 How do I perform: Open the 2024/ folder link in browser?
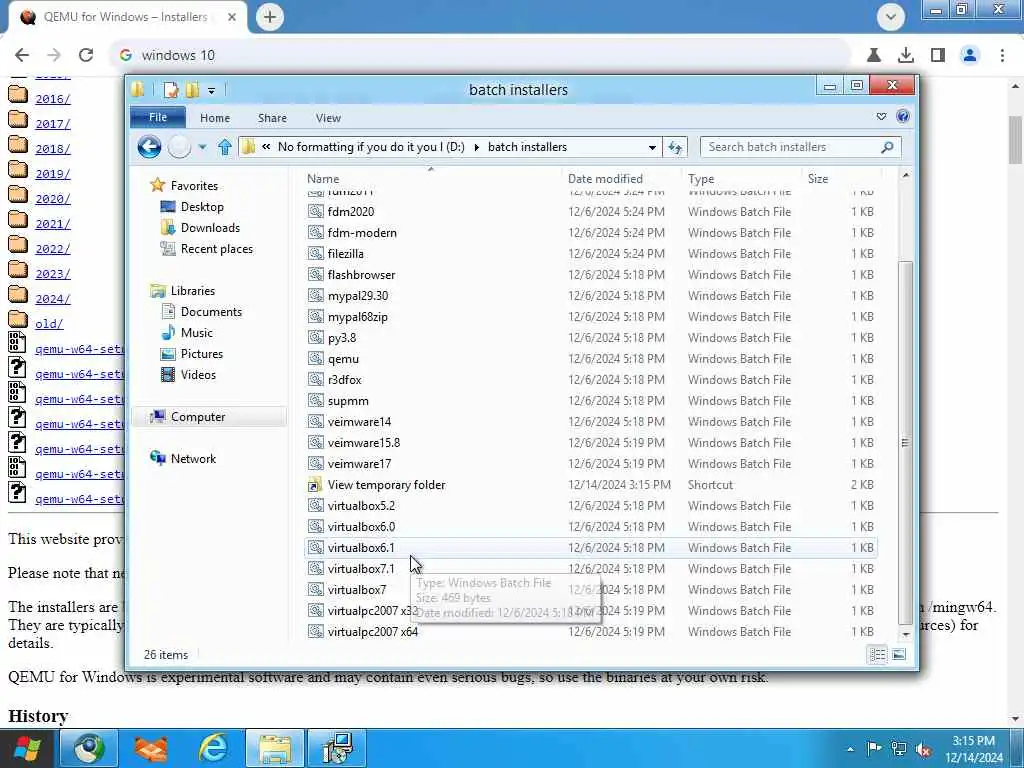click(x=53, y=299)
